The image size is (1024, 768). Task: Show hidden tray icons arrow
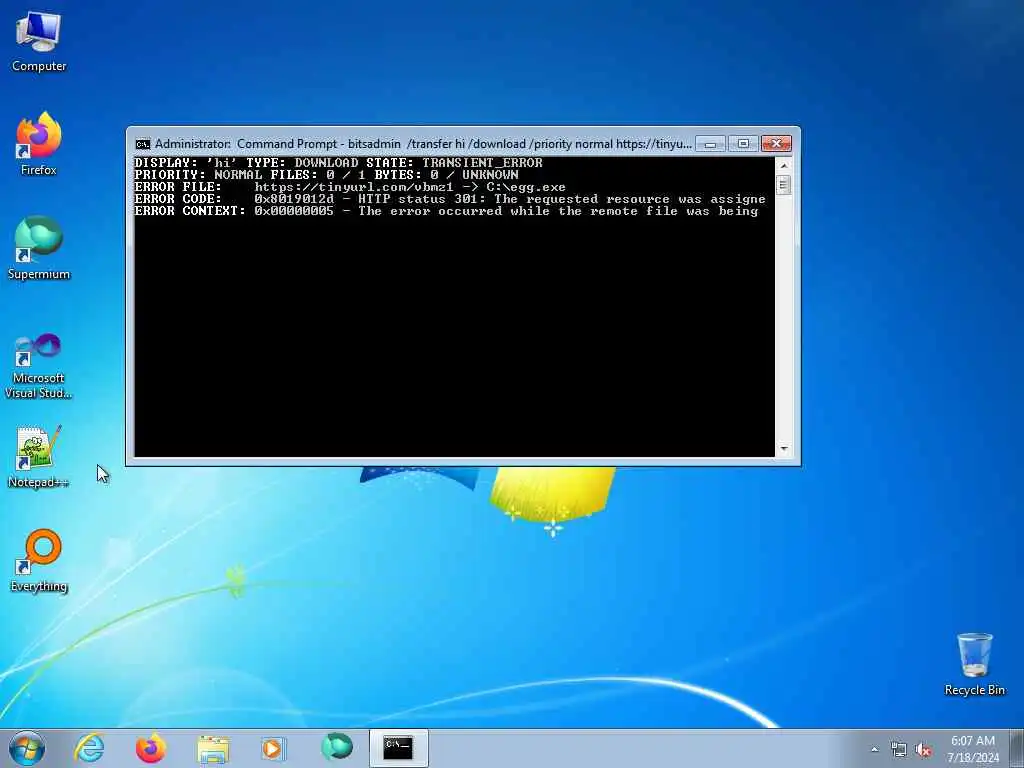[x=874, y=750]
